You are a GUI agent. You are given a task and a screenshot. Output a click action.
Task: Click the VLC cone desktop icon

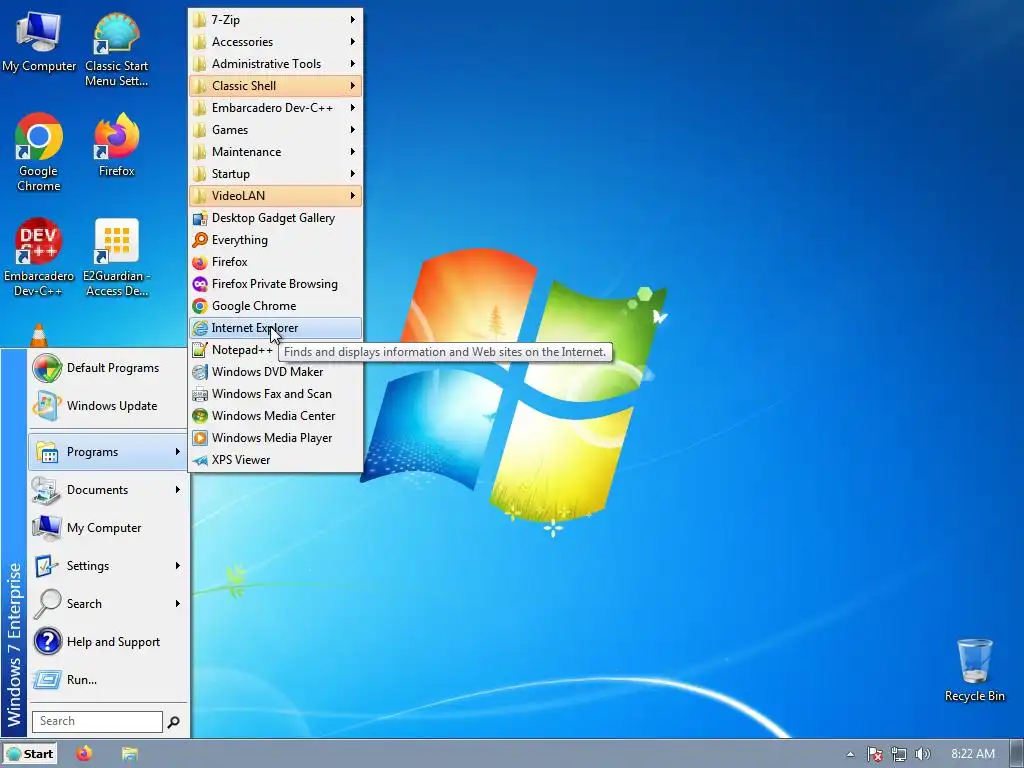(39, 335)
